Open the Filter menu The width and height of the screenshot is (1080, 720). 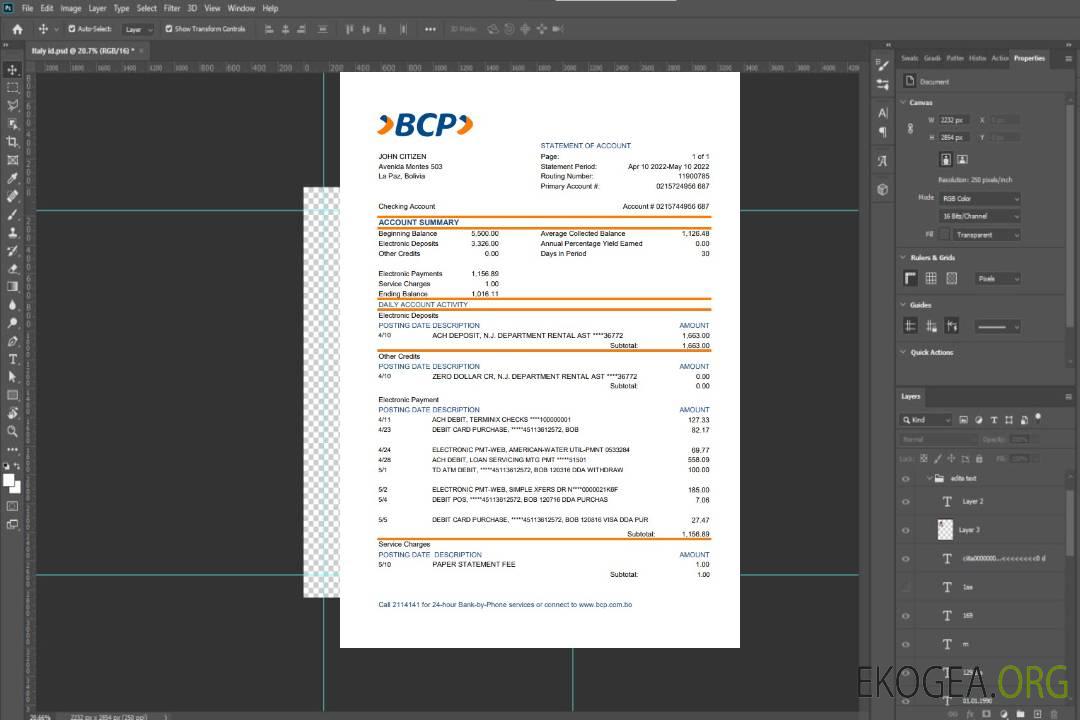pyautogui.click(x=172, y=8)
